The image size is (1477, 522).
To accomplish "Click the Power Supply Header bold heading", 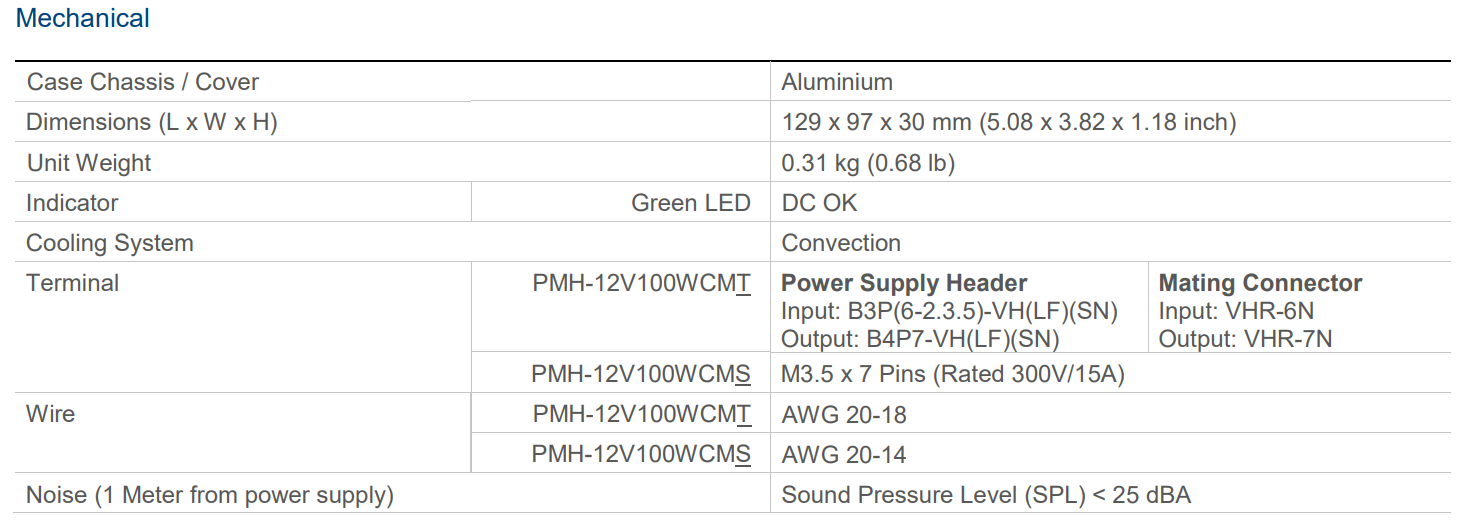I will click(904, 283).
